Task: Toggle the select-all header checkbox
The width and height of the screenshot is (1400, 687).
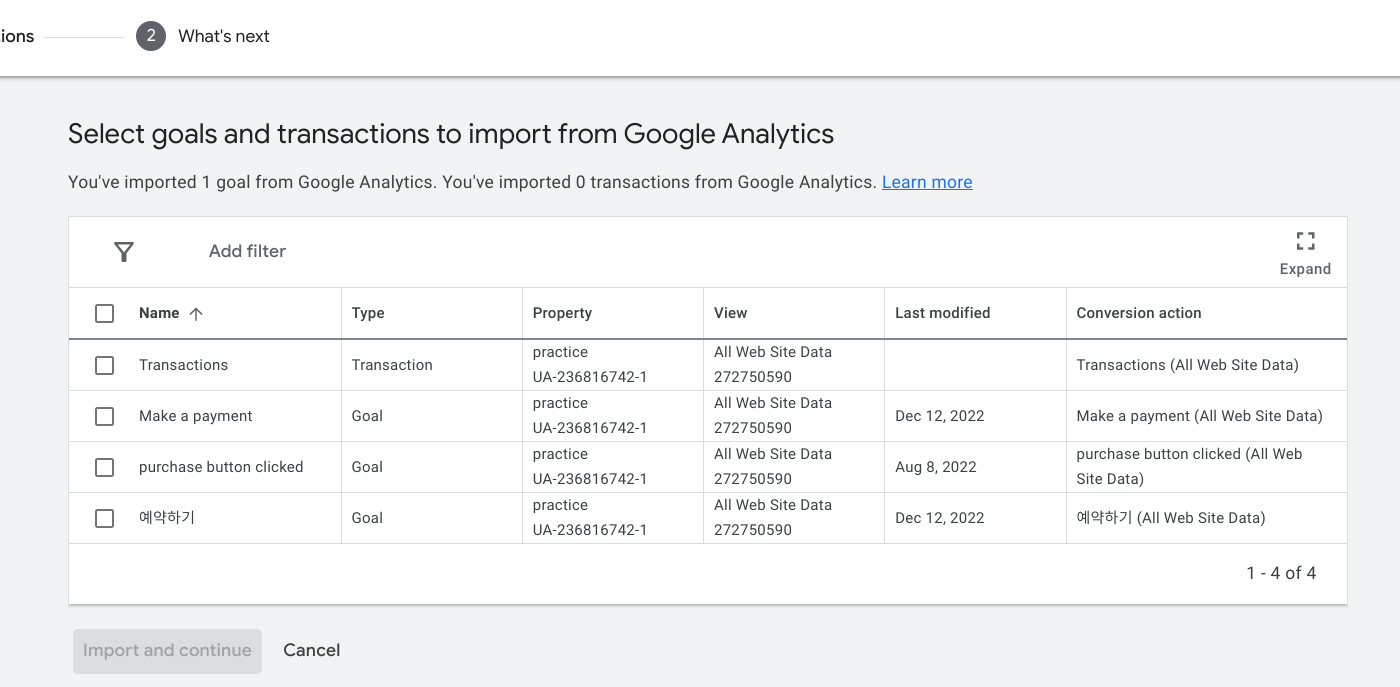Action: pos(105,314)
